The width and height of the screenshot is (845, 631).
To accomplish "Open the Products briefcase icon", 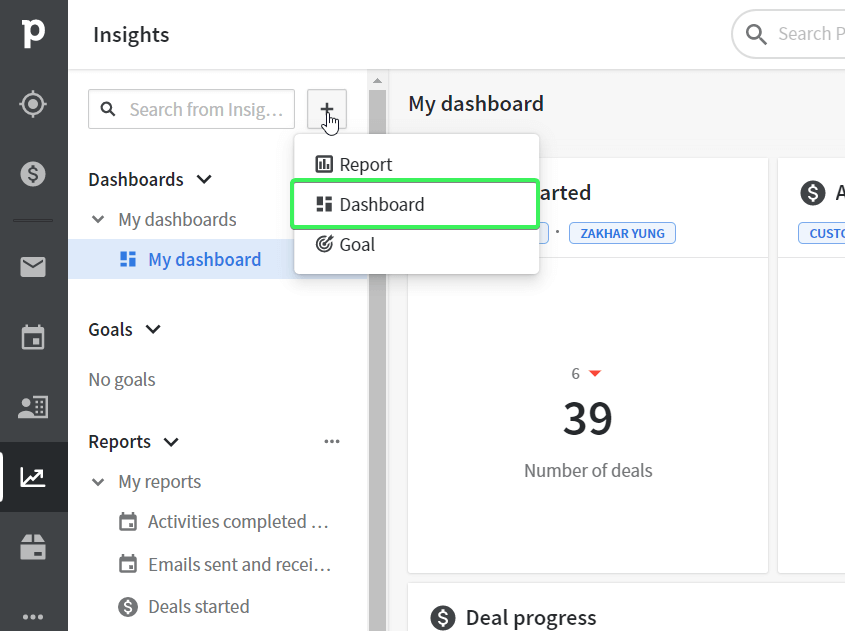I will (x=33, y=547).
